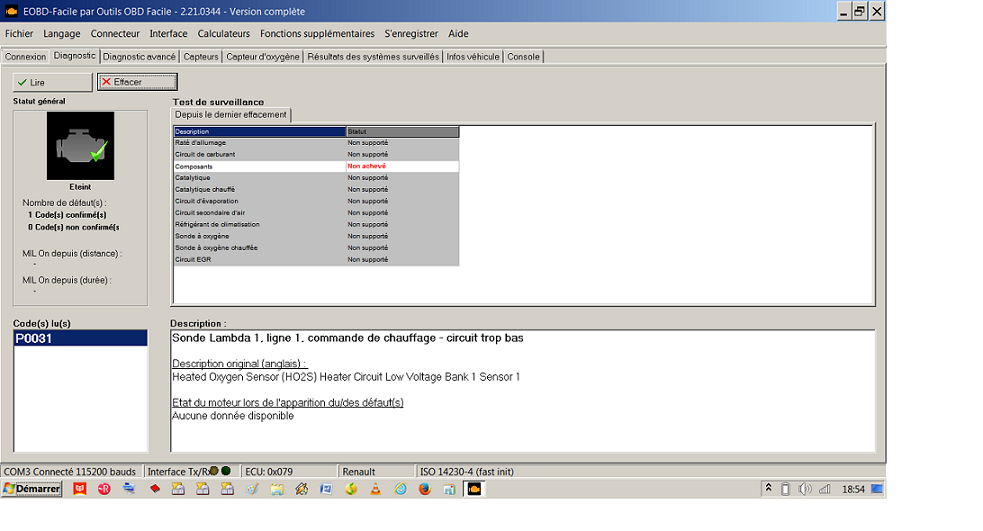Click the Démarrer start button
This screenshot has width=983, height=531.
32,489
